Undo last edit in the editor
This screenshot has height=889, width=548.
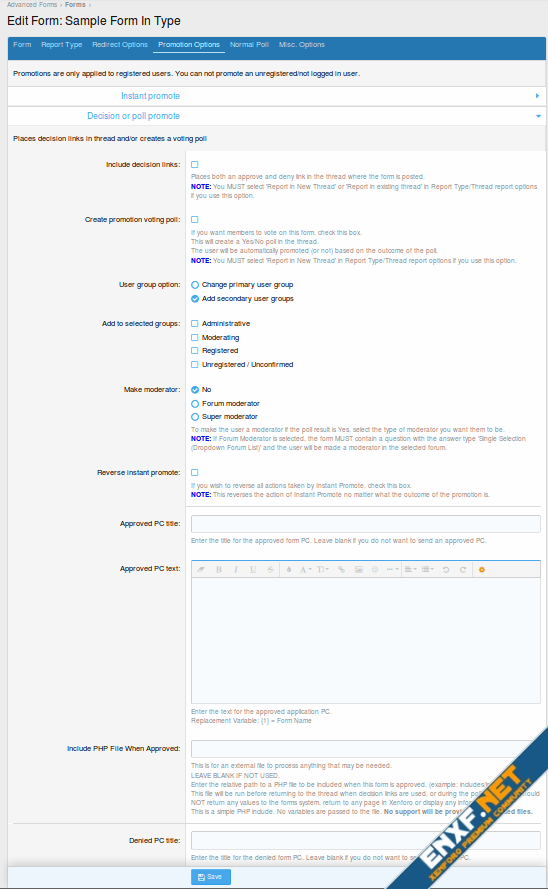coord(446,569)
